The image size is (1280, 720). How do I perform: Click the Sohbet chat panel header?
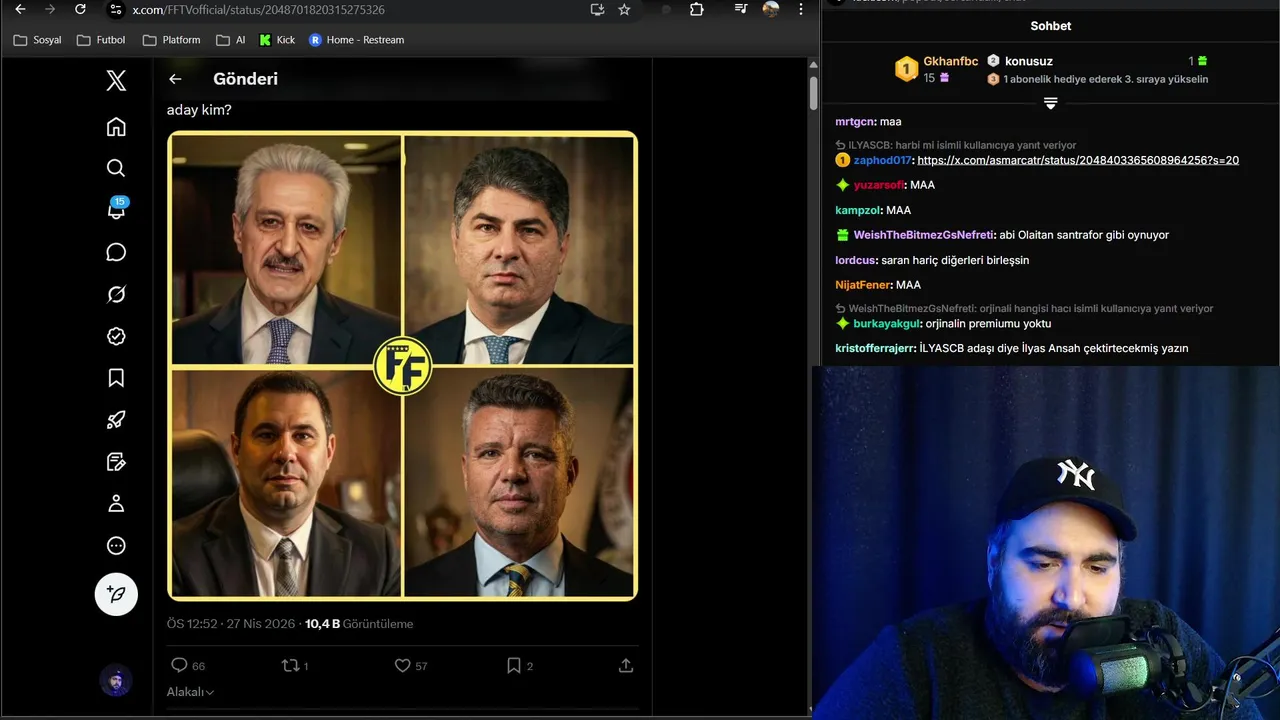[1050, 26]
